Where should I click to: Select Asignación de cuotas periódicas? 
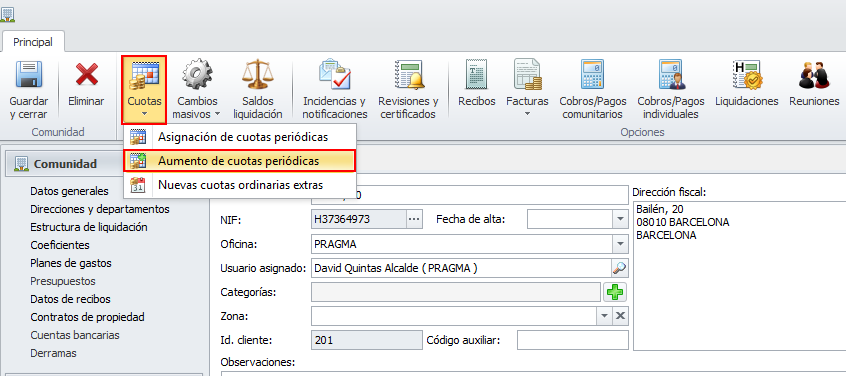(x=240, y=137)
